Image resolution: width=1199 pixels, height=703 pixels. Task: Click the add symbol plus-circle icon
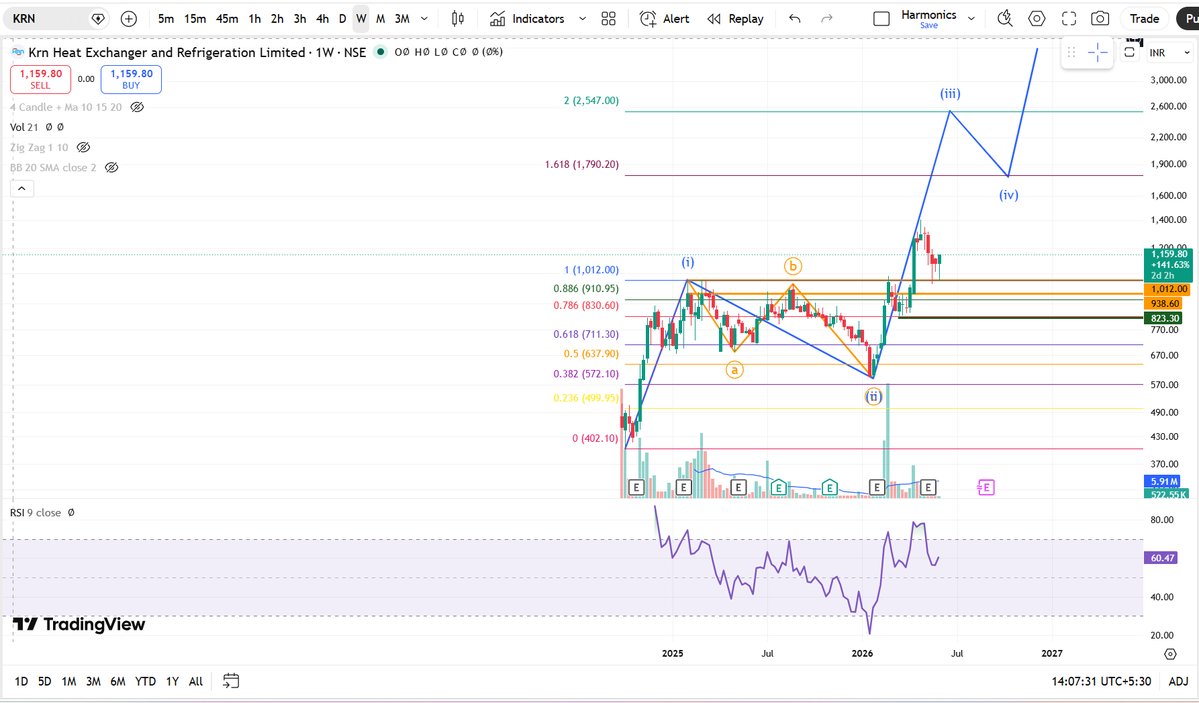tap(128, 19)
